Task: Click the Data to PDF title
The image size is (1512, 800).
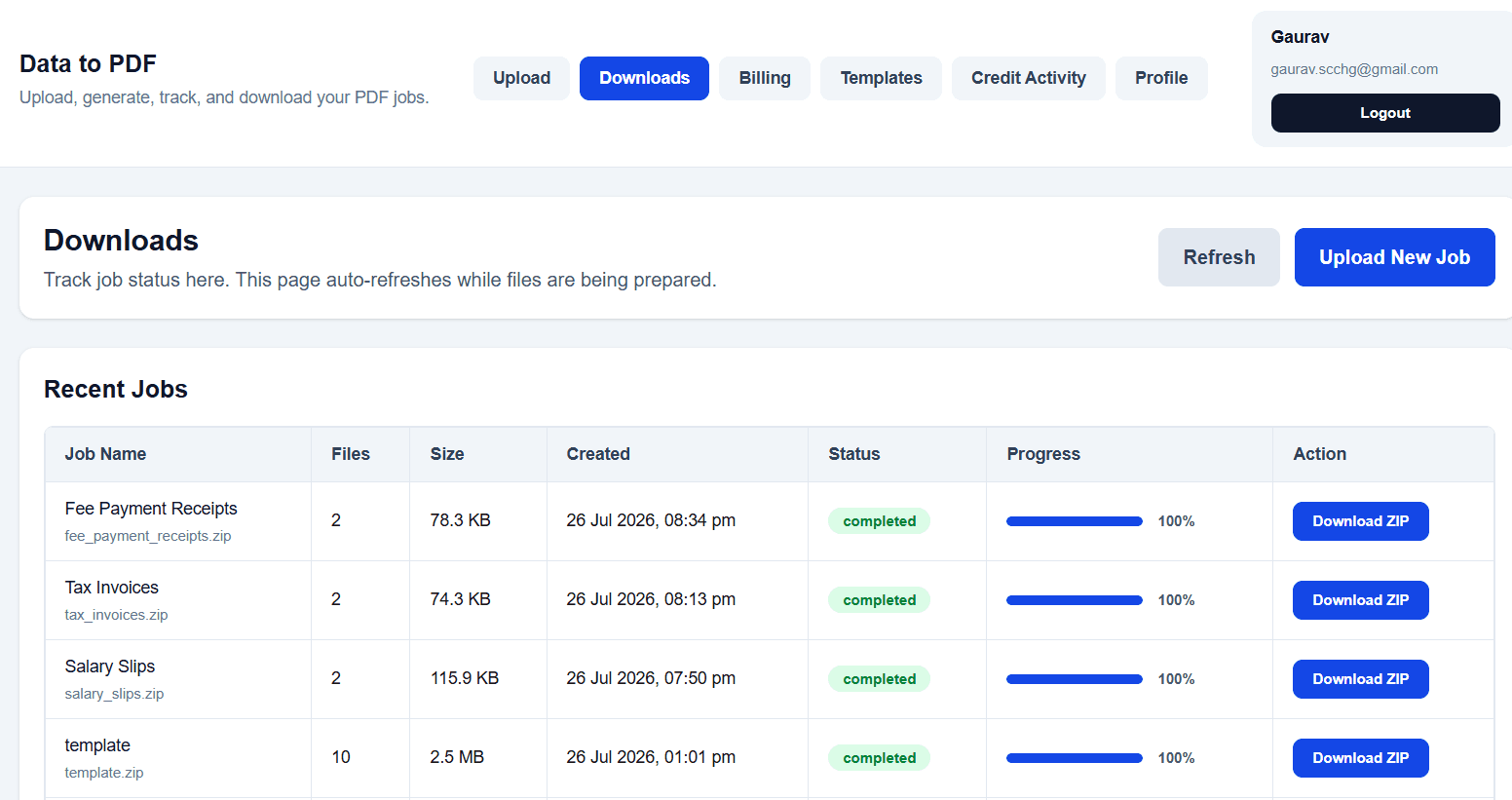Action: click(x=88, y=63)
